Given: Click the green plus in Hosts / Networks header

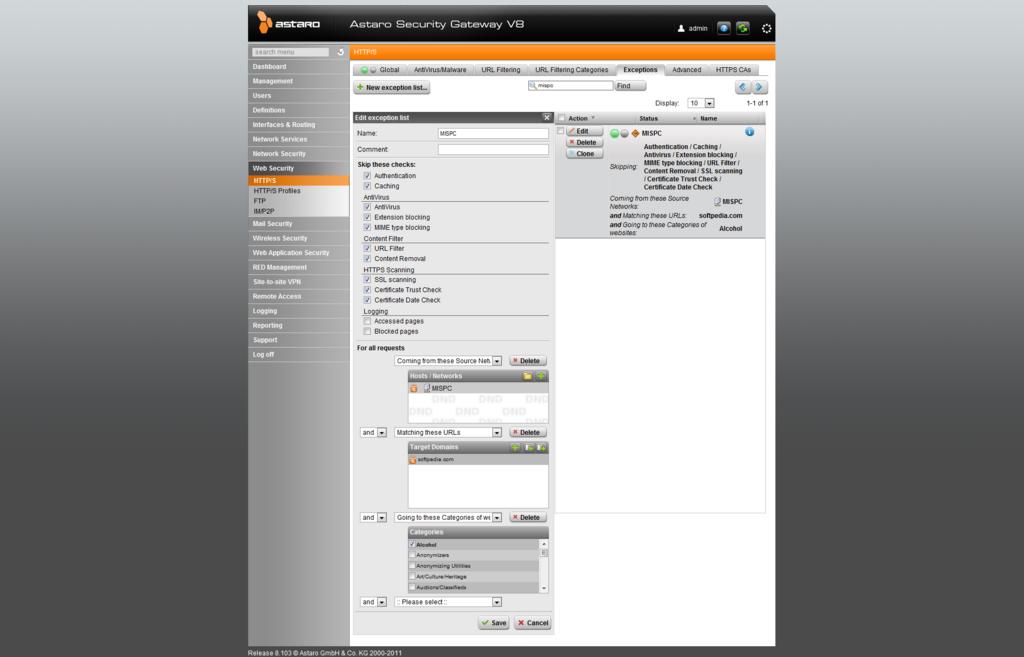Looking at the screenshot, I should 541,376.
